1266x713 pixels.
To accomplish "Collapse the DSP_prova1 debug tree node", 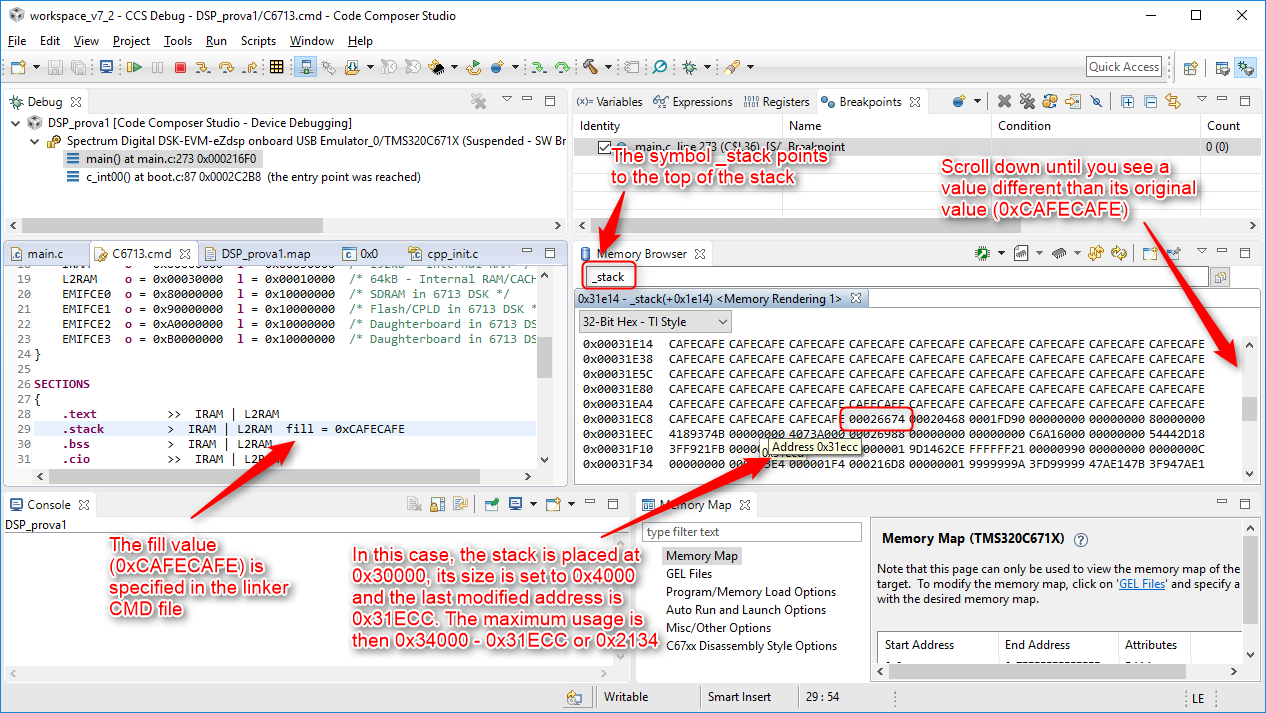I will pos(15,123).
